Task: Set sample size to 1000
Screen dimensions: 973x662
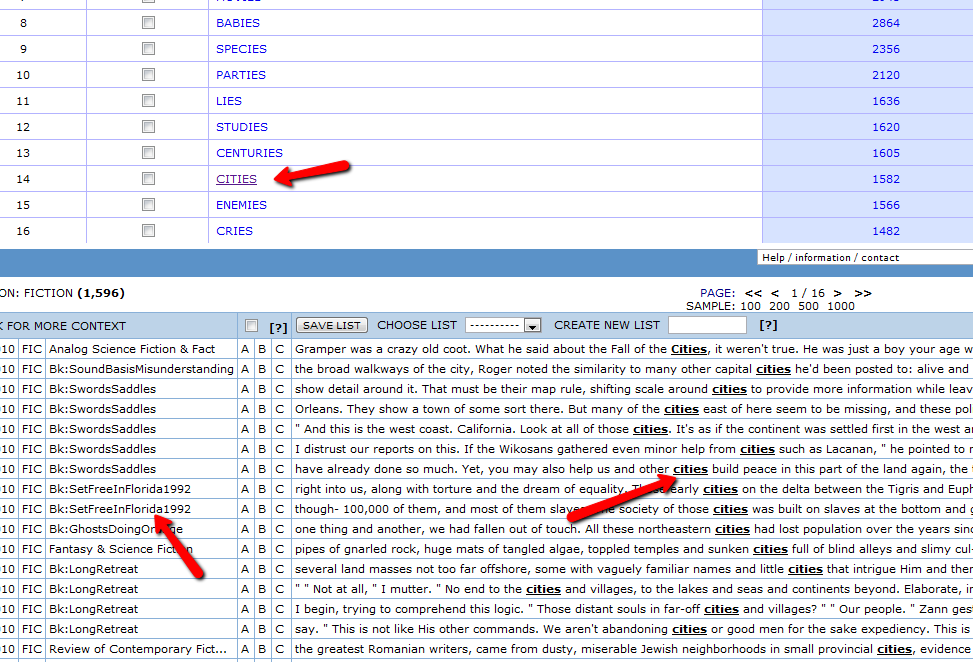Action: [x=841, y=306]
